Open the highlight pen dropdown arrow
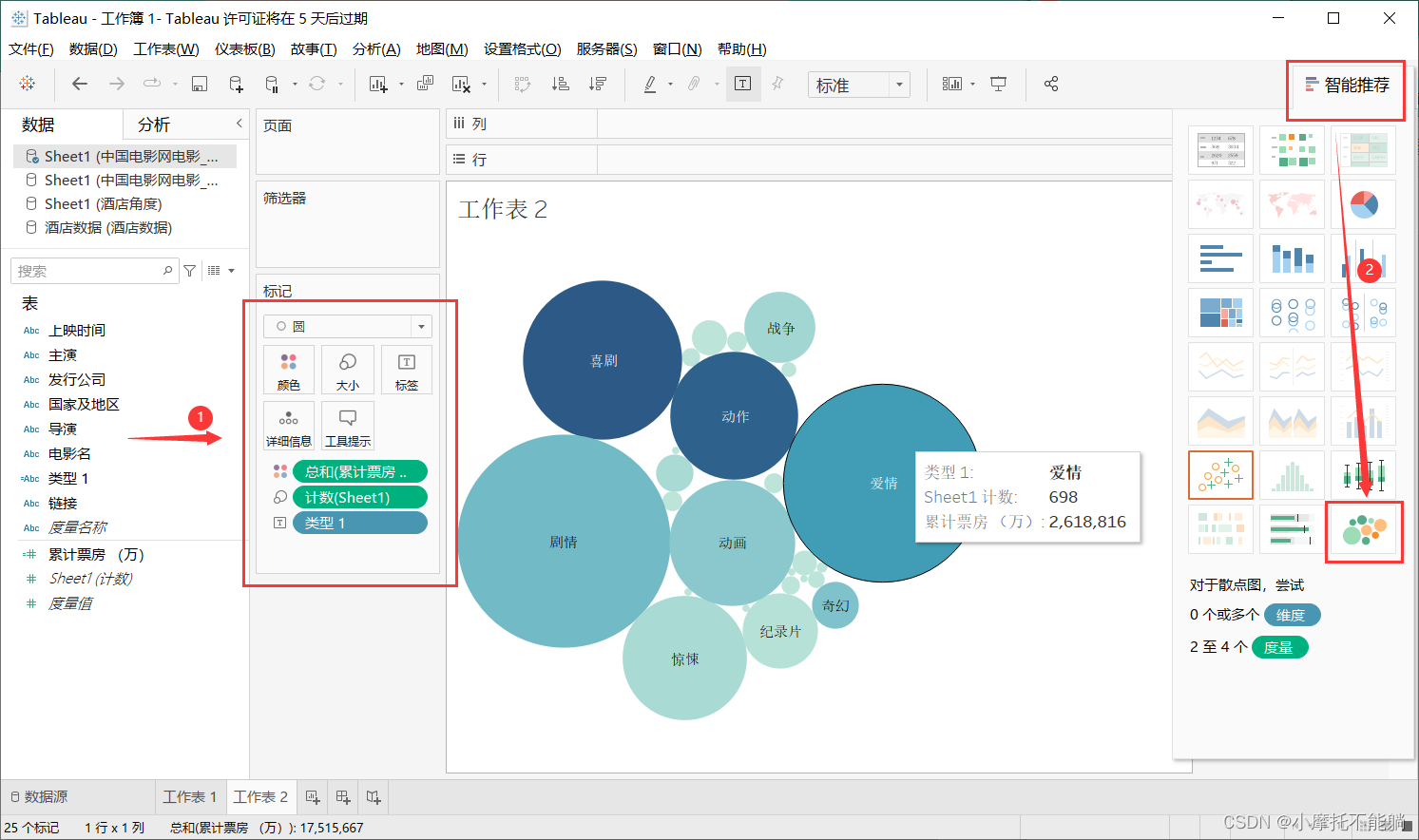 click(x=670, y=85)
